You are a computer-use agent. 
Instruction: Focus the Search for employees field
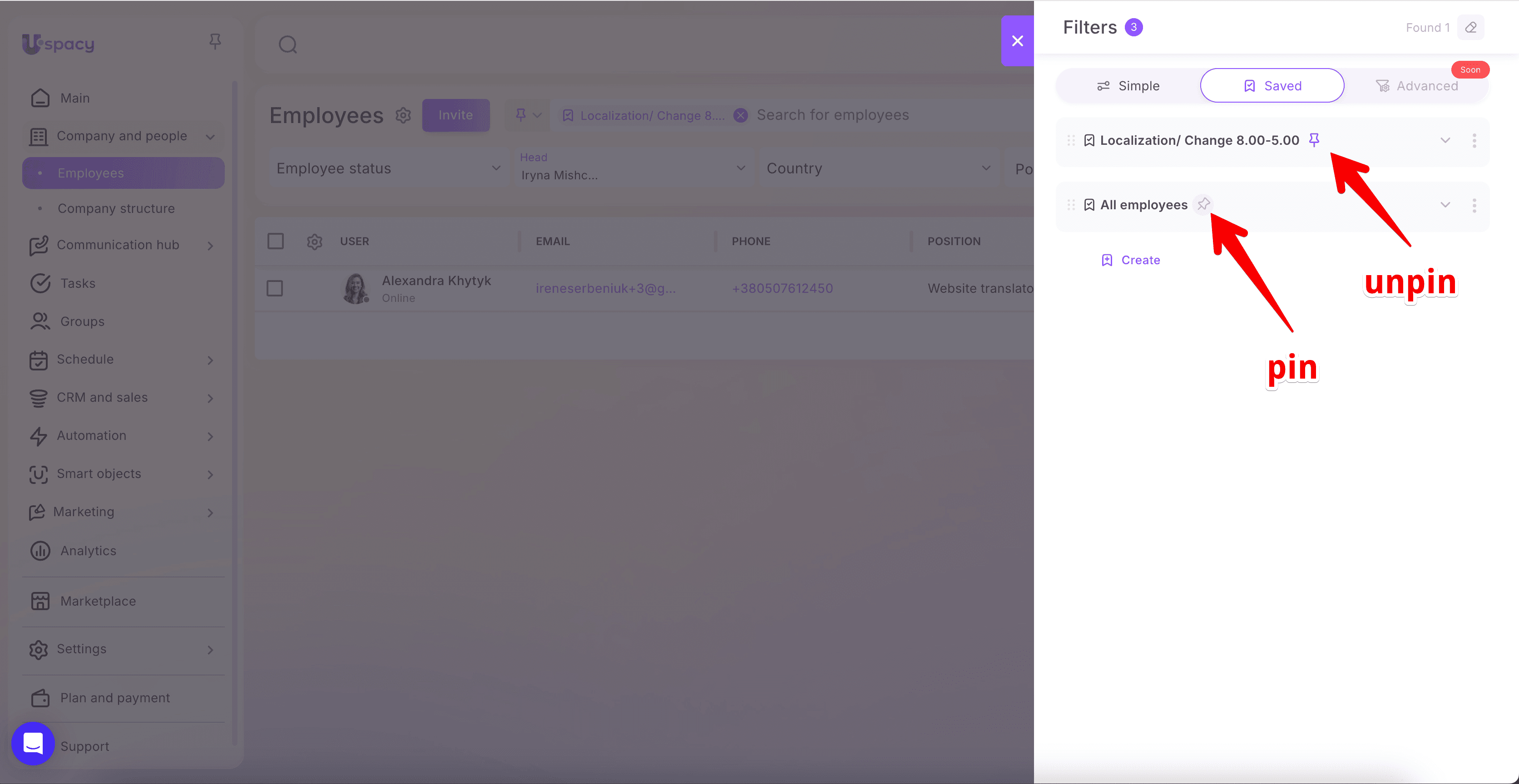coord(833,115)
